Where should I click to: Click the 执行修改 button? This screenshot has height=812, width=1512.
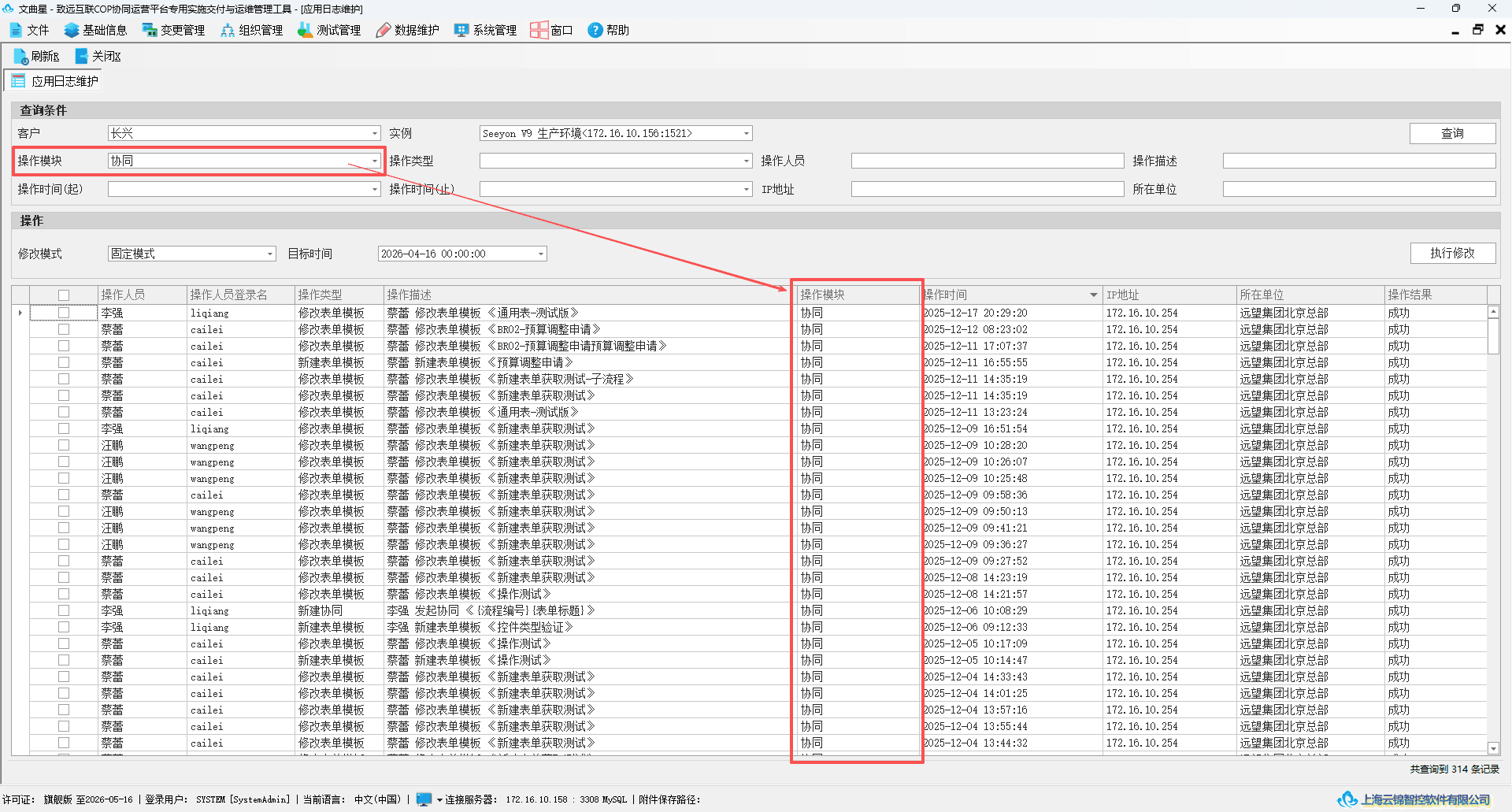[x=1452, y=253]
